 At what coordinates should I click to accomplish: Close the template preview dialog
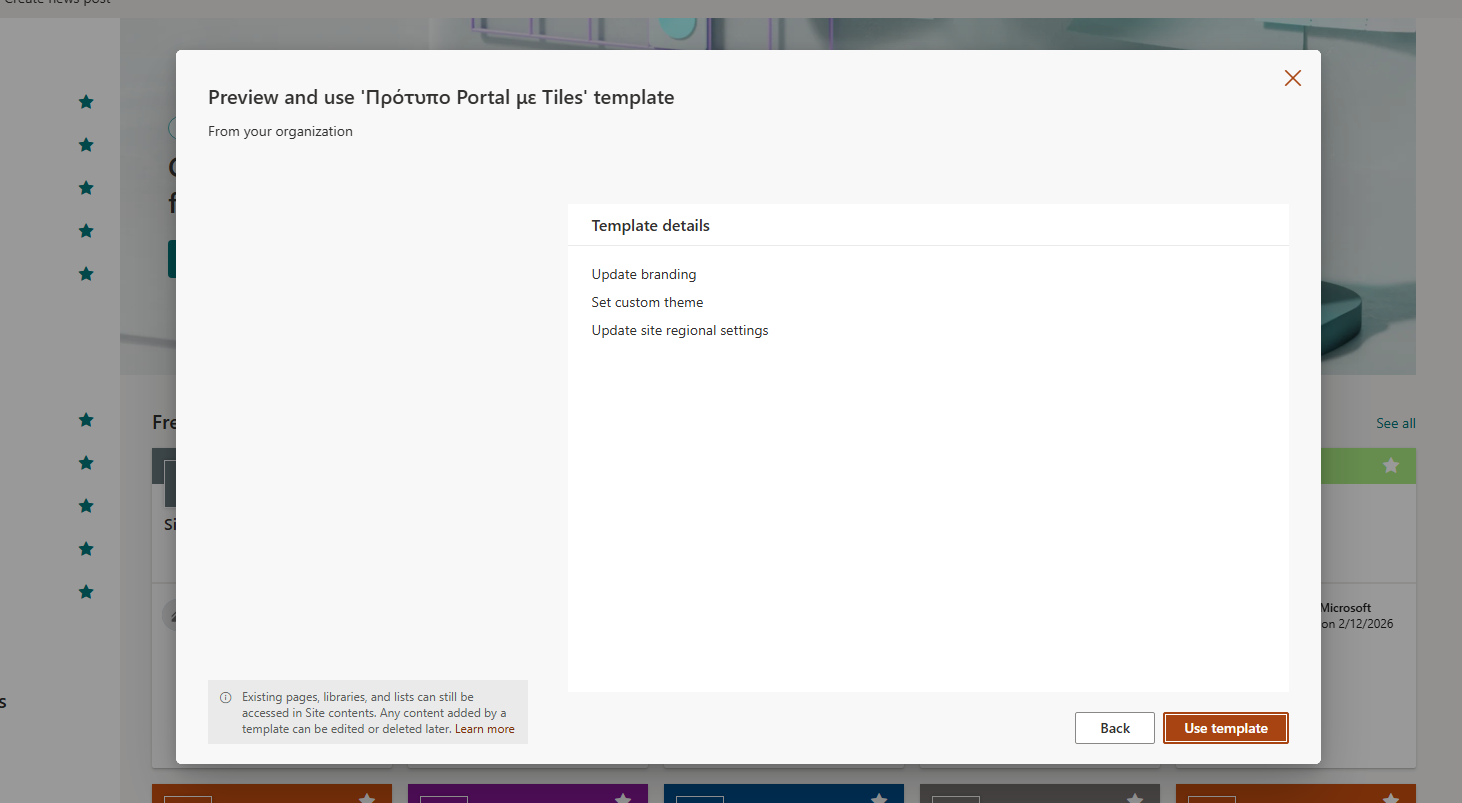click(1292, 78)
